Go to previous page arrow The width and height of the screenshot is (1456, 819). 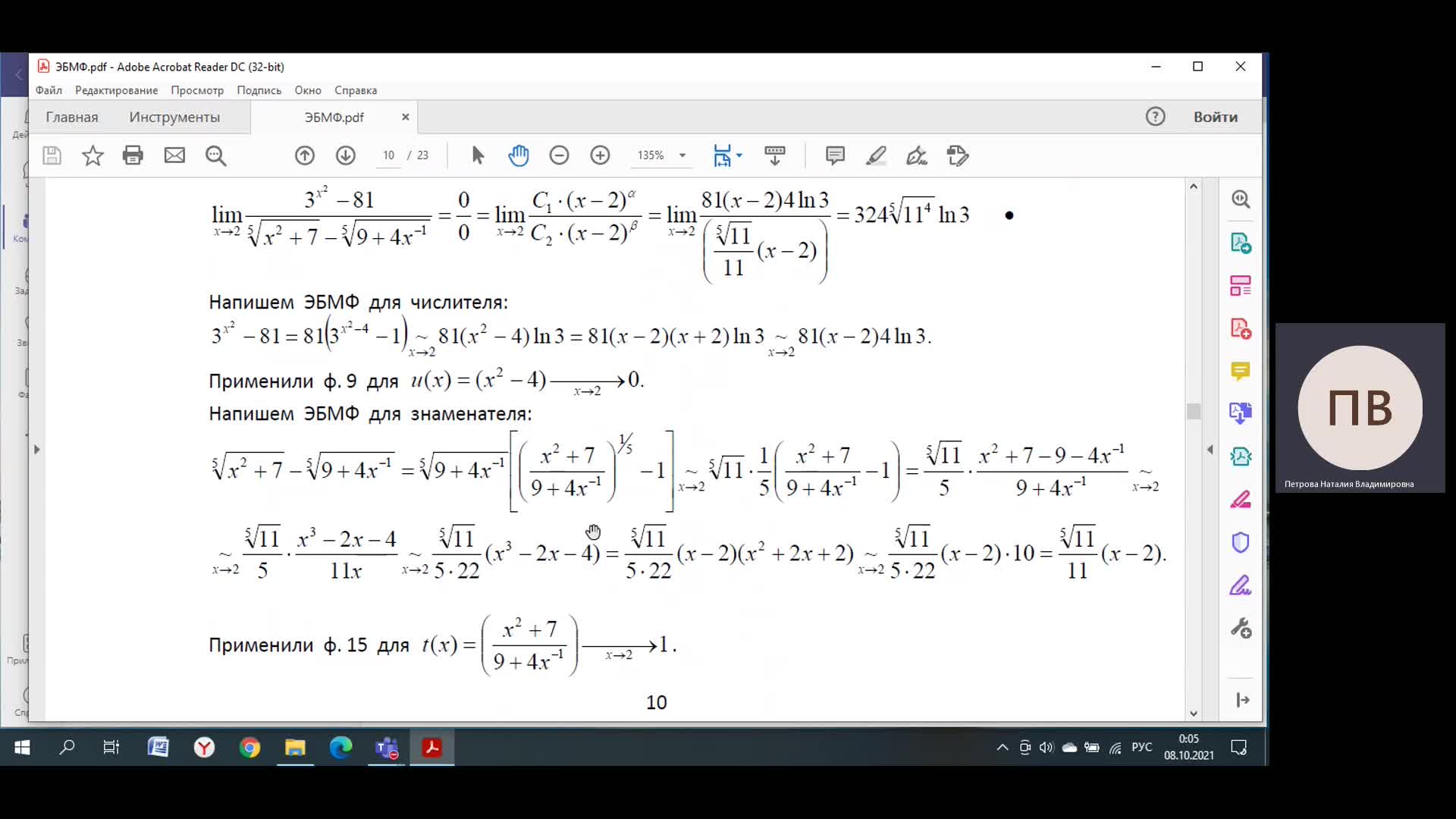pos(305,155)
